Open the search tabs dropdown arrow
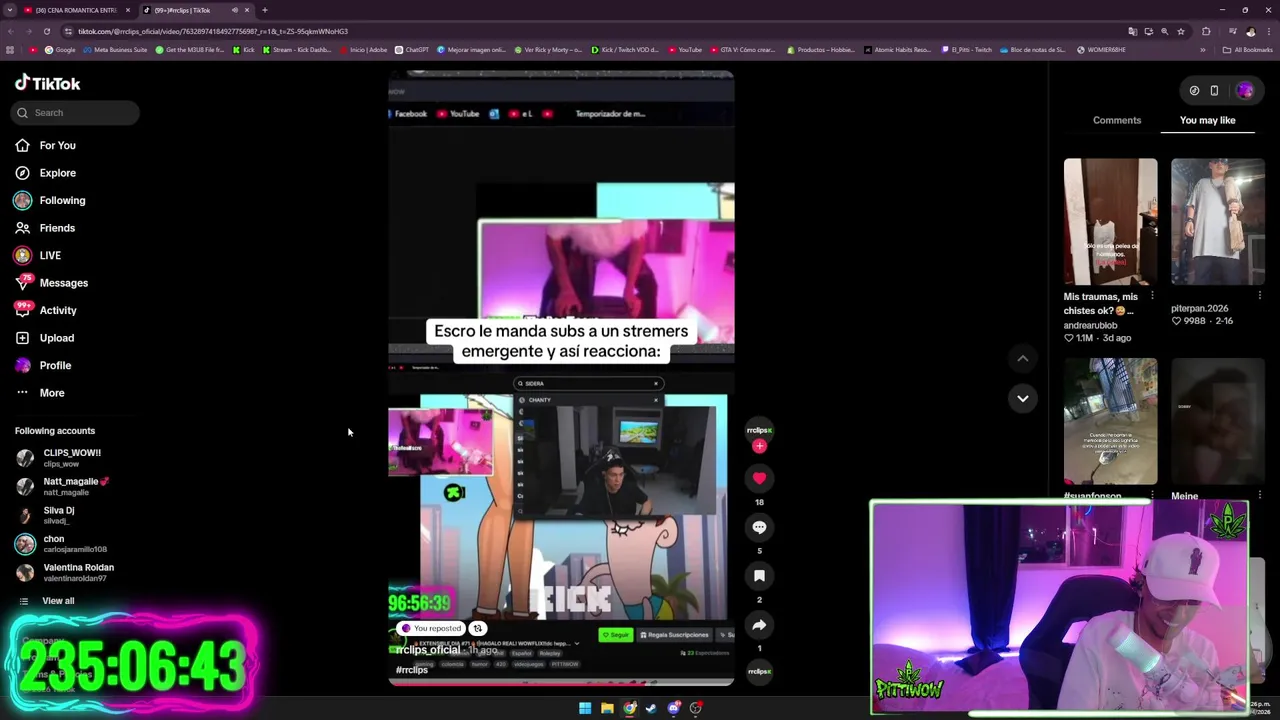The height and width of the screenshot is (720, 1280). point(10,10)
